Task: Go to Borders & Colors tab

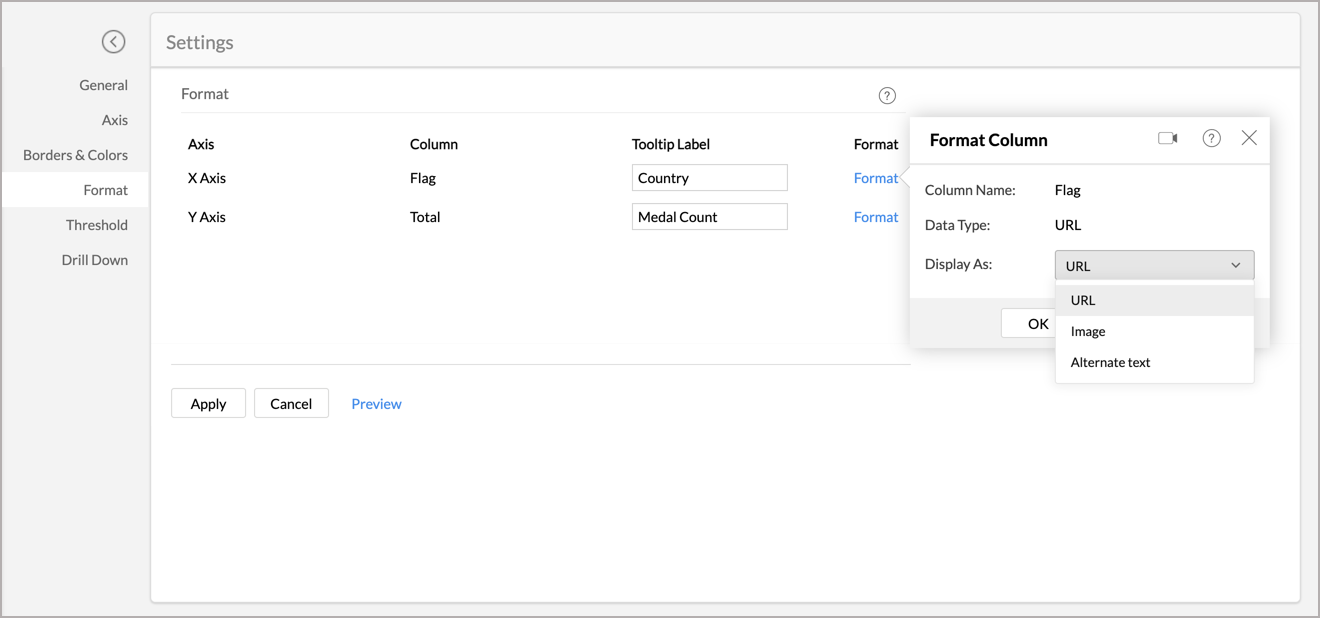Action: [76, 155]
